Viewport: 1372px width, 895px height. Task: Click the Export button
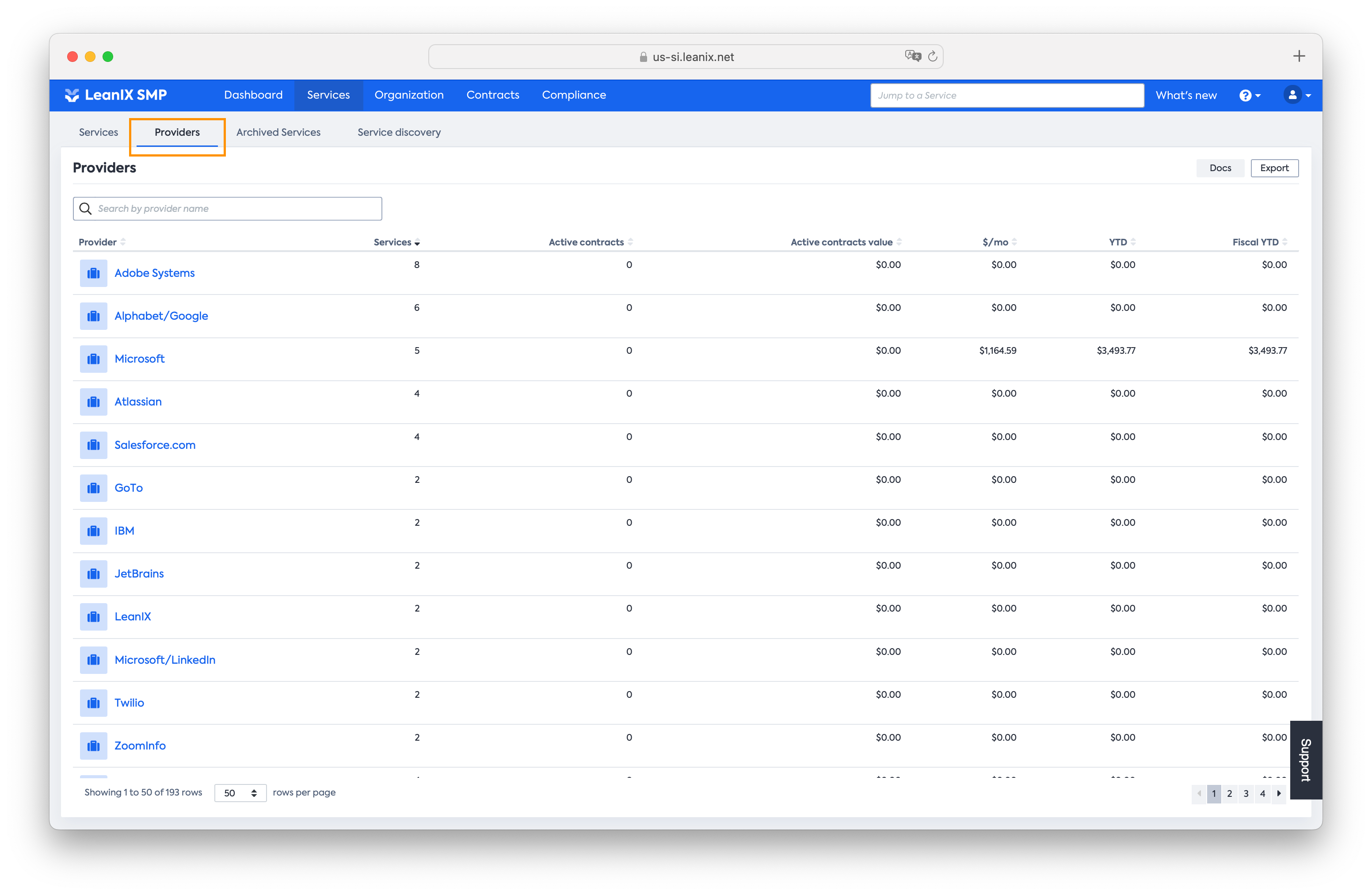(x=1274, y=168)
